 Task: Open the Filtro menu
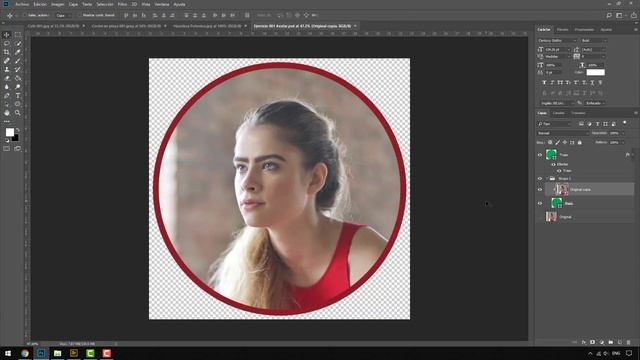[x=122, y=4]
